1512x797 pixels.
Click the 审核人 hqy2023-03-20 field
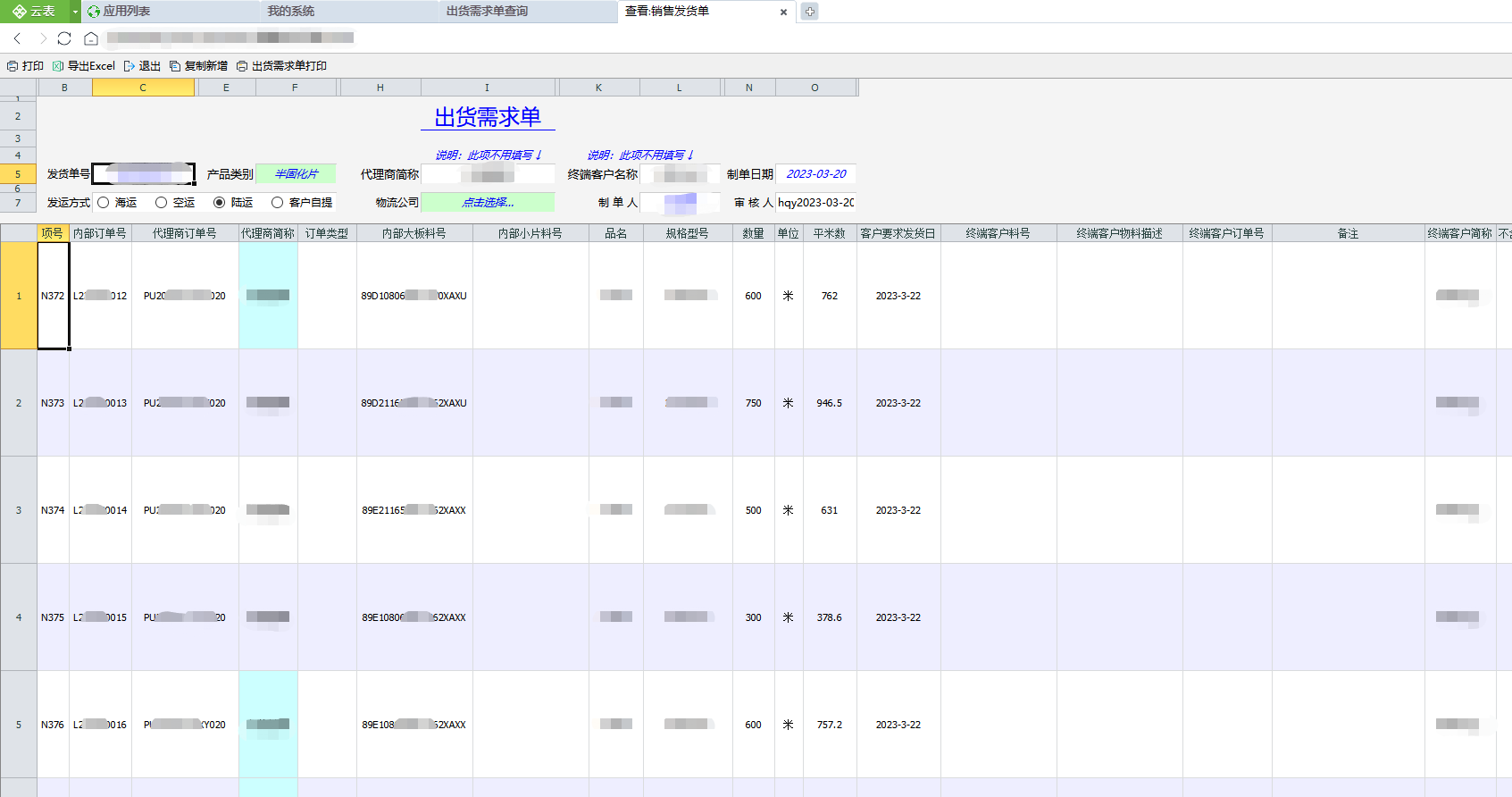pyautogui.click(x=816, y=203)
